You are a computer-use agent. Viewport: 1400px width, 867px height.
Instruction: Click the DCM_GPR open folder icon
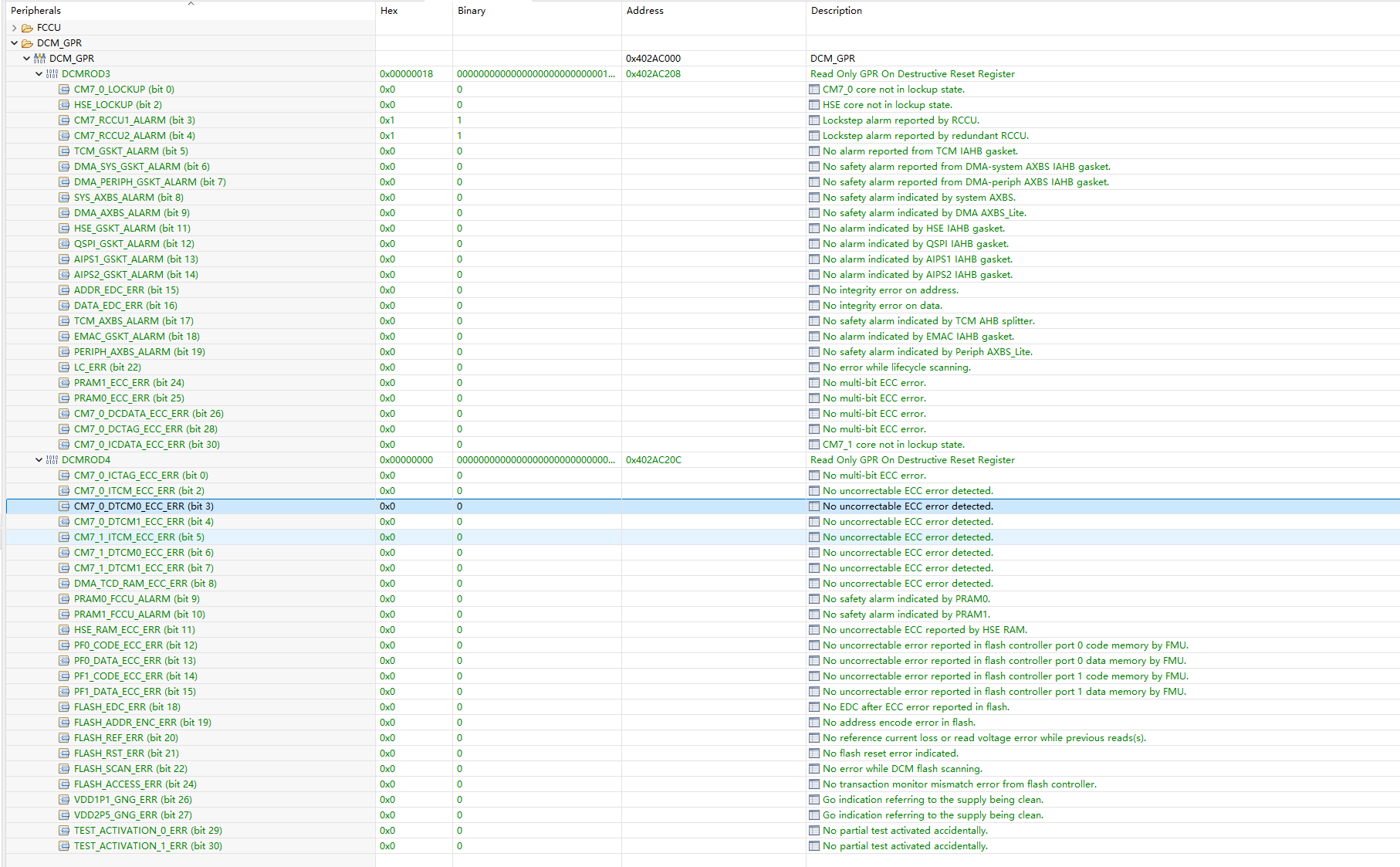[x=28, y=43]
